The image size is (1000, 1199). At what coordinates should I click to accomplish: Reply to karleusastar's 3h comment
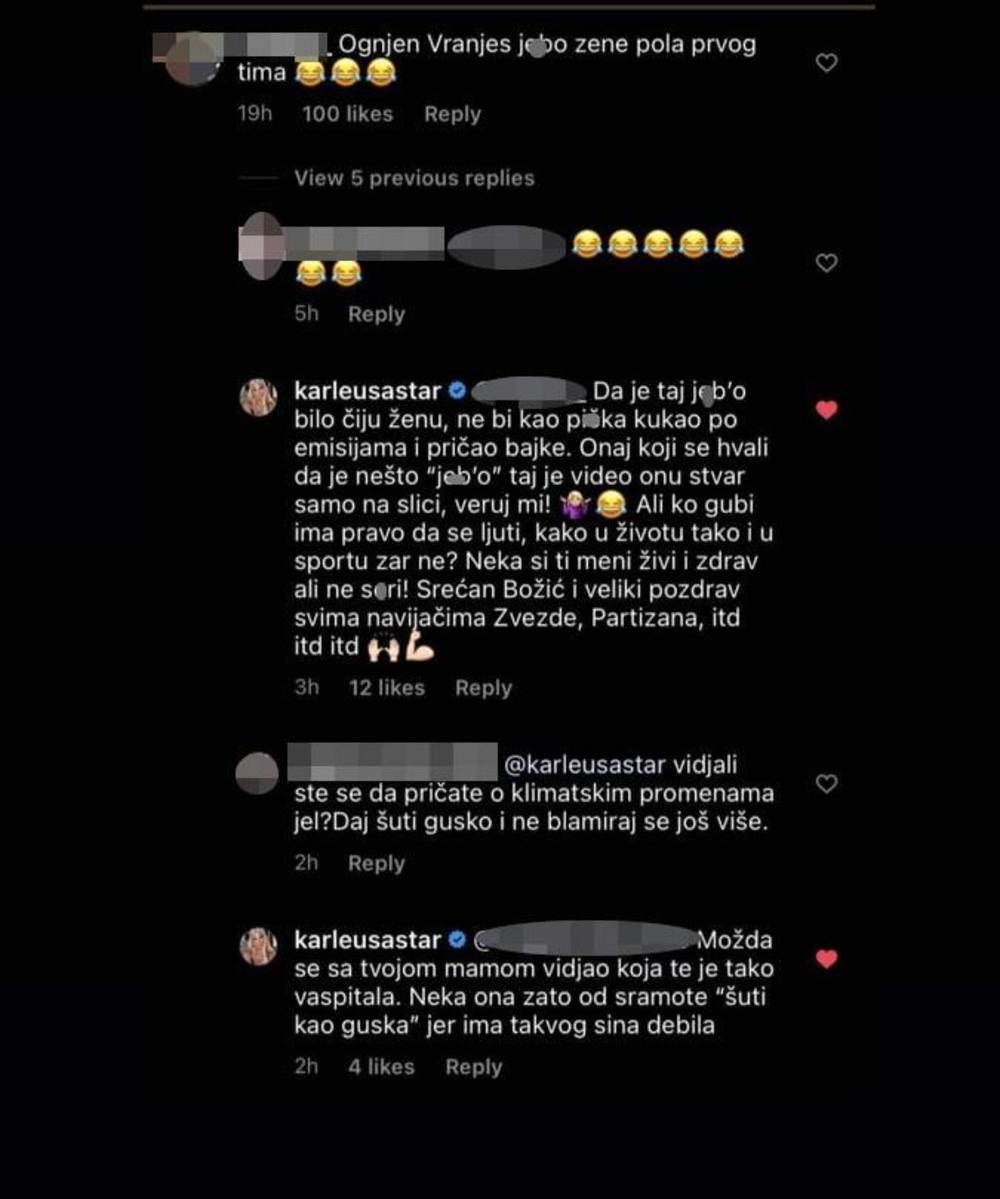click(483, 688)
